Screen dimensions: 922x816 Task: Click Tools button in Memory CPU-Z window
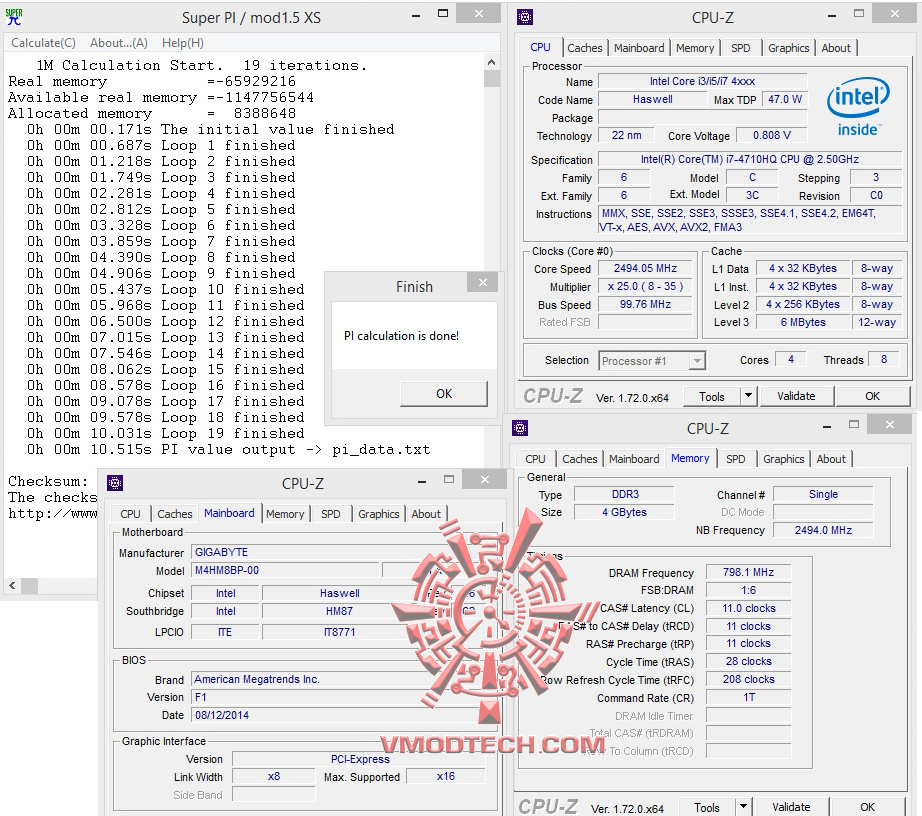tap(707, 808)
